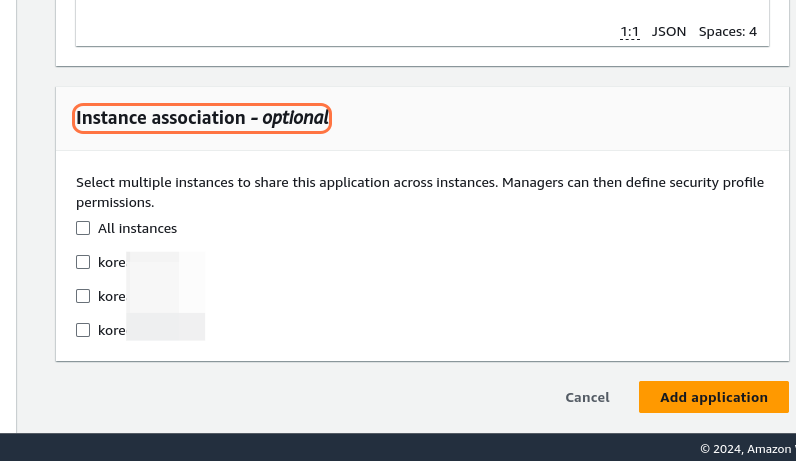
Task: Click the second kore instance name label
Action: tap(112, 296)
